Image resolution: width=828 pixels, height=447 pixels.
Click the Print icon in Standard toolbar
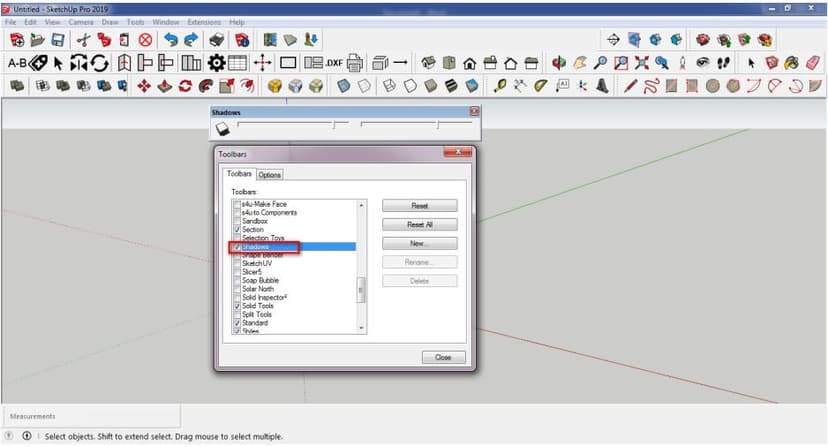(217, 40)
